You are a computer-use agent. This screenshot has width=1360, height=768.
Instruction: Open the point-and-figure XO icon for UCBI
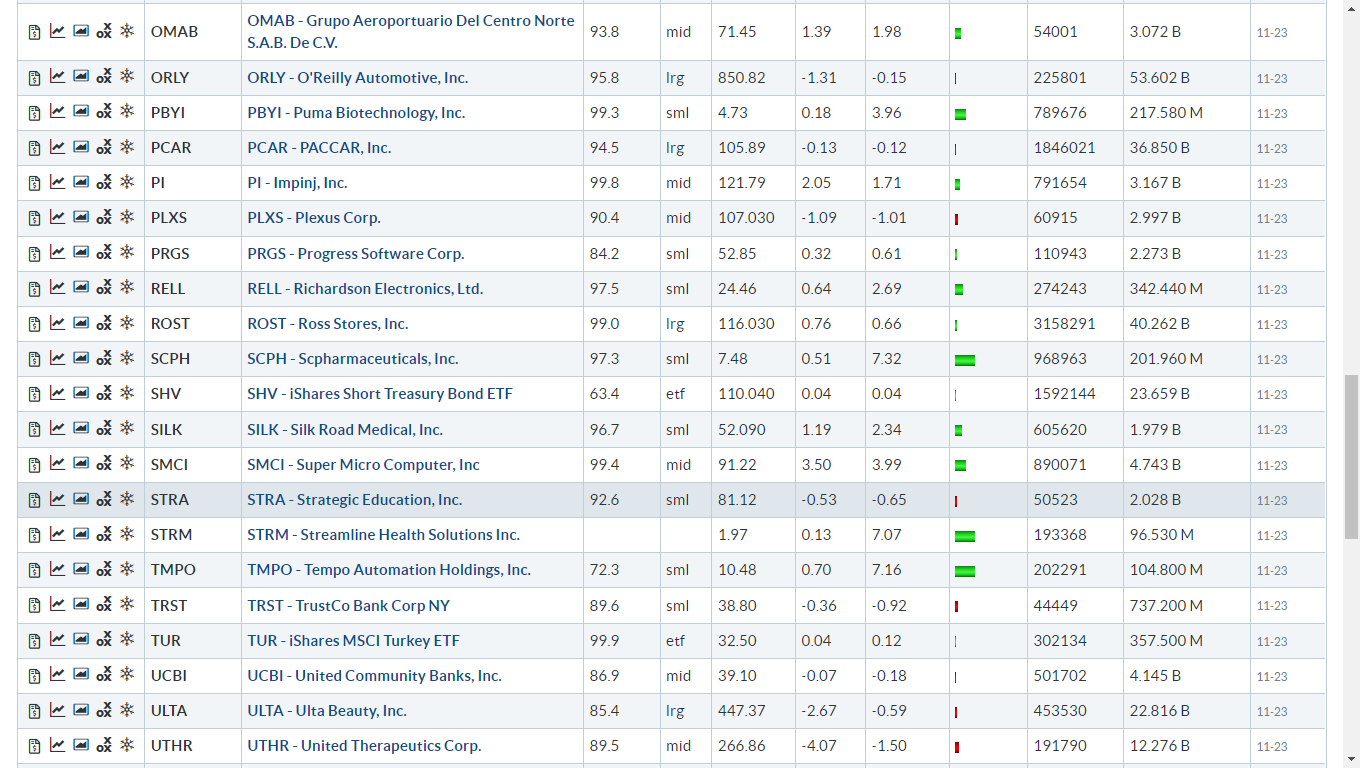(x=104, y=676)
